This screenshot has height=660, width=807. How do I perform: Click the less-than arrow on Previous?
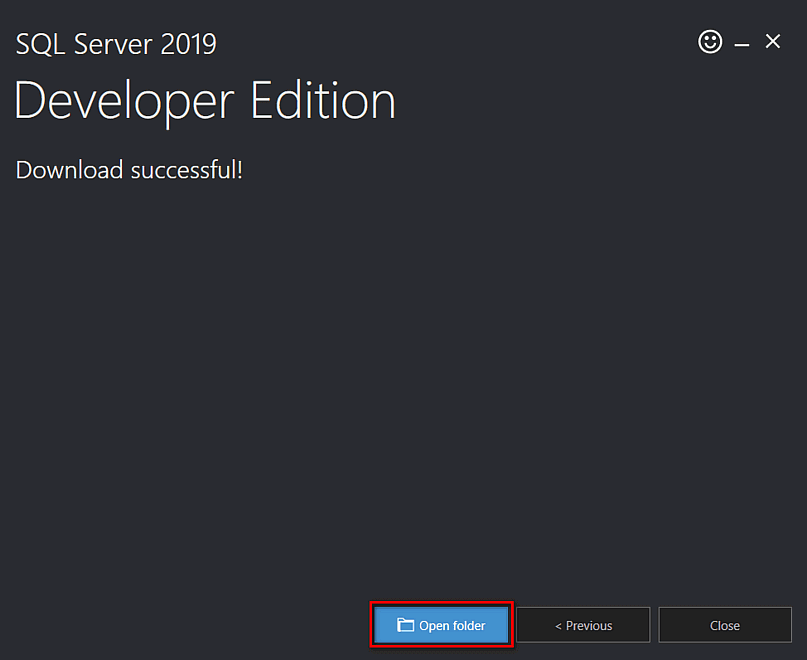pos(559,626)
